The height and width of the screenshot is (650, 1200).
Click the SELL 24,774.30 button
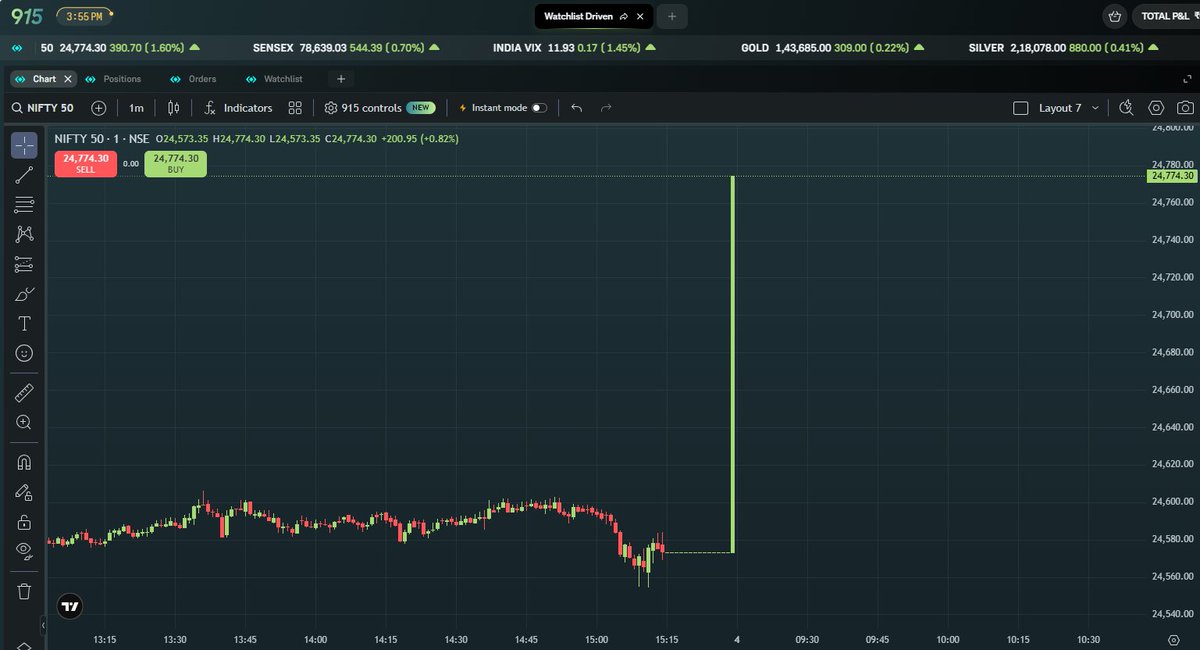pos(86,164)
